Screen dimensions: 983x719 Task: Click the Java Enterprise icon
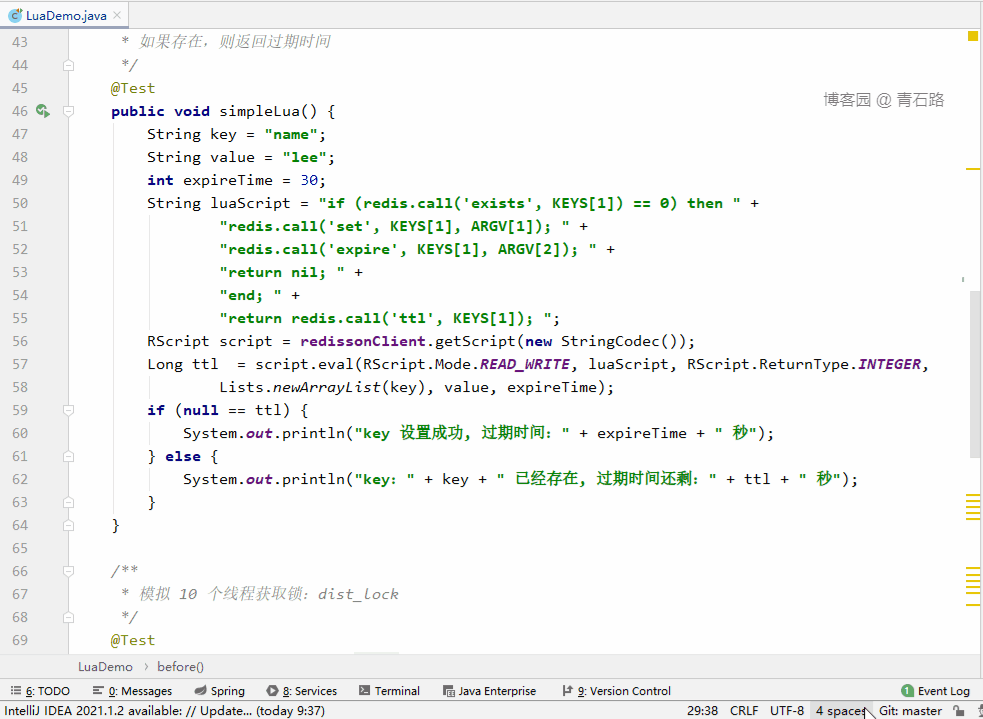[448, 691]
